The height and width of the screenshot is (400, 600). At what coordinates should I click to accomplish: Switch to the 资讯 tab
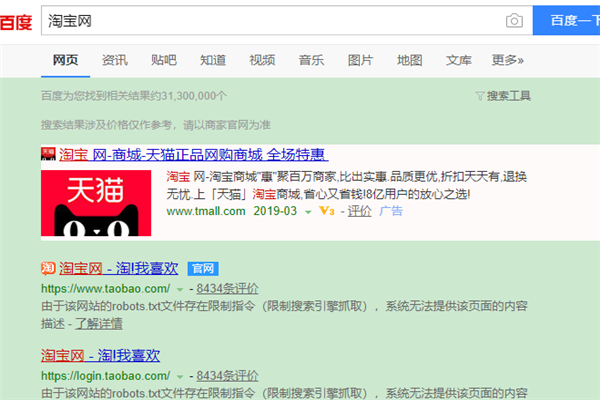(x=114, y=60)
